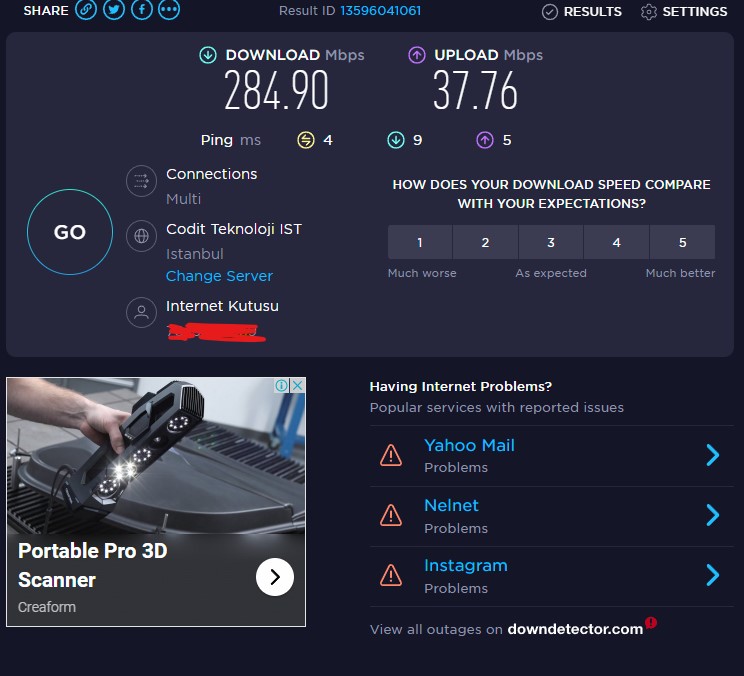Toggle the Multi connections mode

point(184,199)
